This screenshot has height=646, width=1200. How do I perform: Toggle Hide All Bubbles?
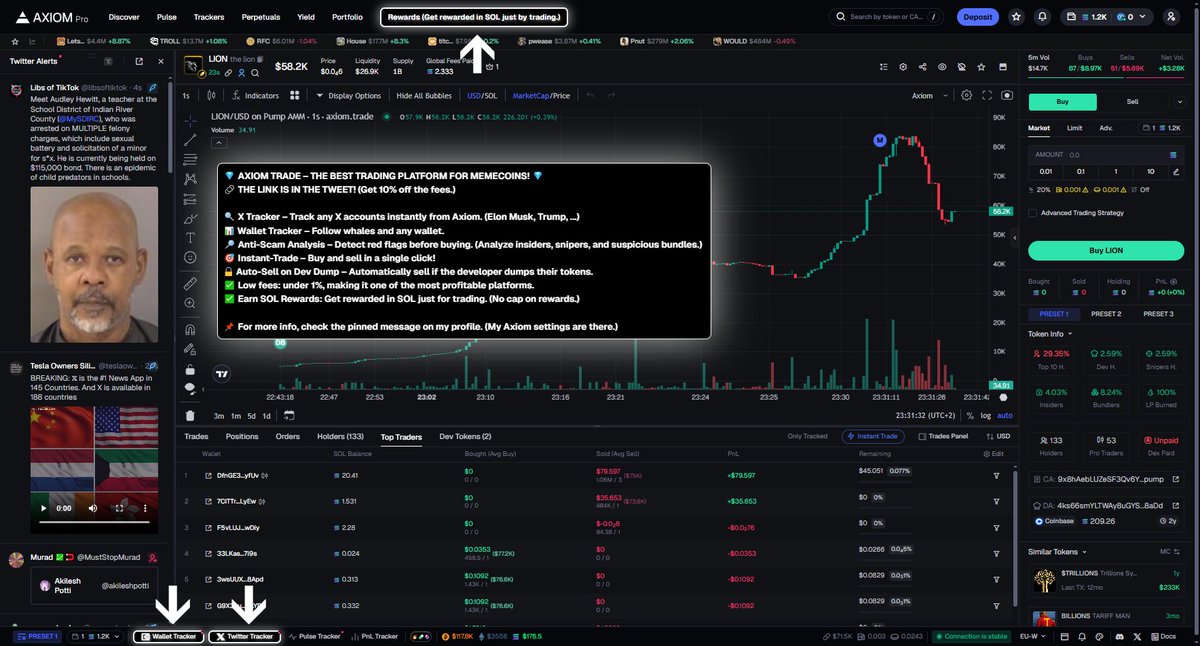[424, 96]
